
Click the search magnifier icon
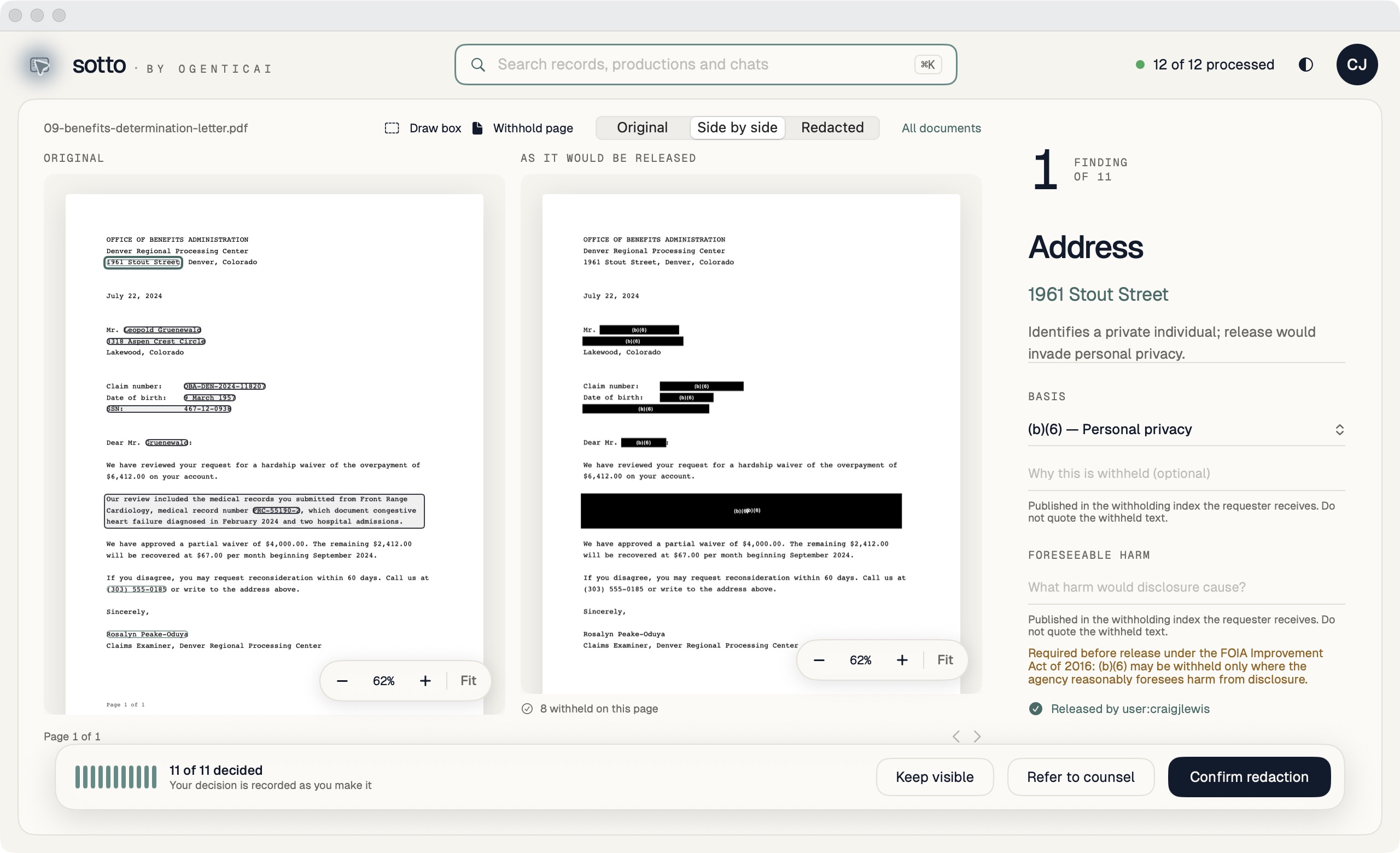point(478,65)
